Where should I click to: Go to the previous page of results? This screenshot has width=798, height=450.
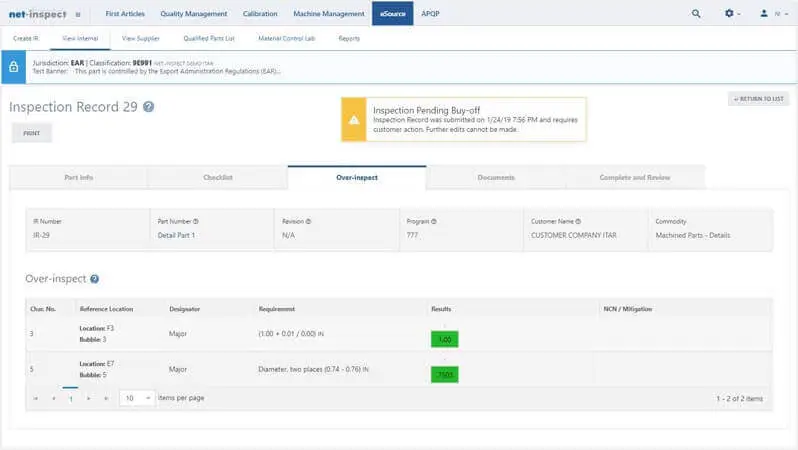click(x=53, y=398)
